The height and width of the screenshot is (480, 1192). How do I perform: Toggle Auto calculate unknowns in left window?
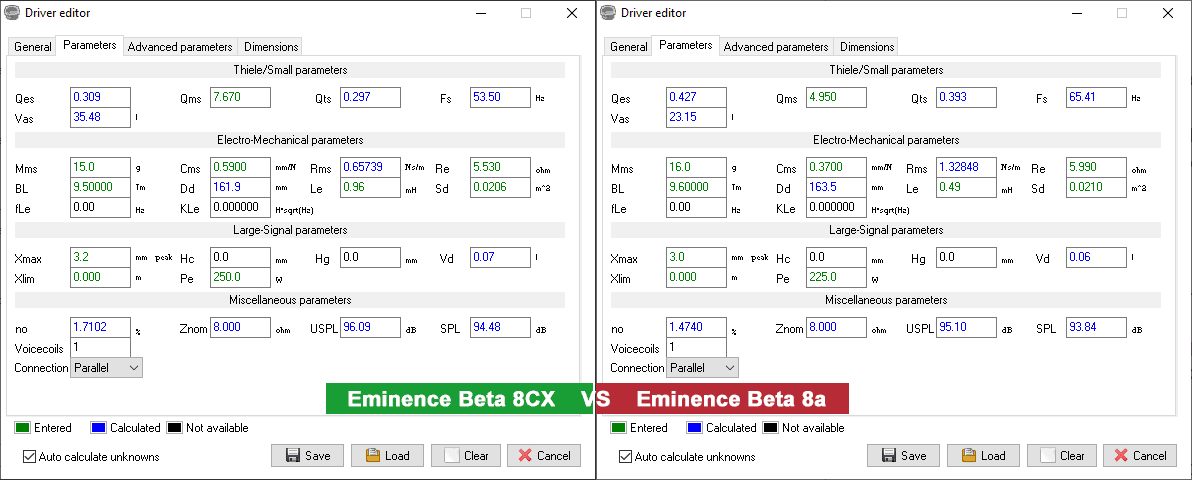tap(30, 457)
